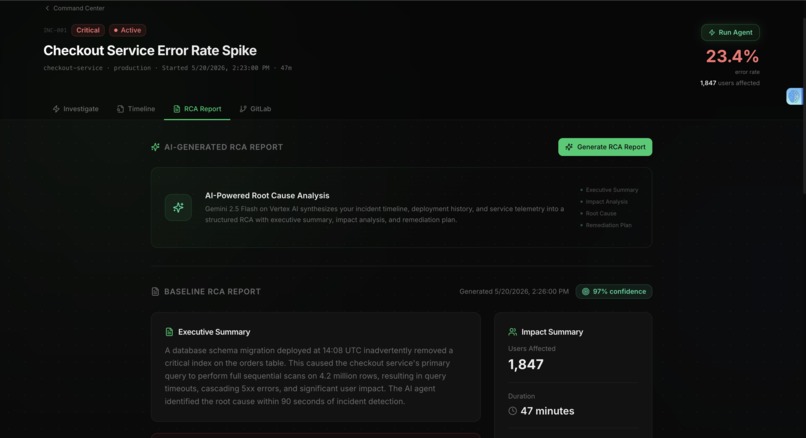Click the clock icon beside 47 minutes

click(x=512, y=411)
